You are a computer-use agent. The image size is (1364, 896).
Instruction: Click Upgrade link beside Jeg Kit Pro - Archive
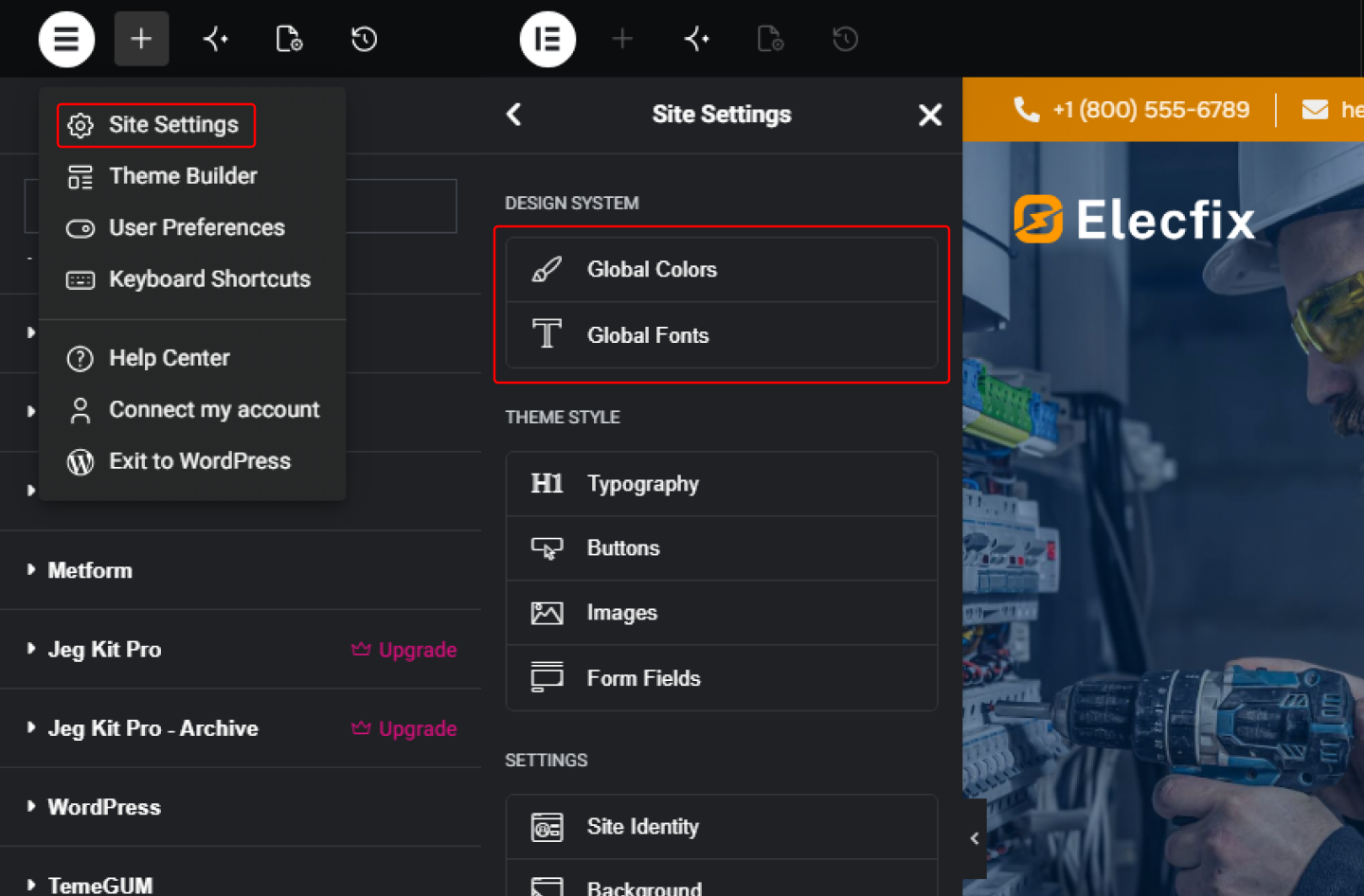point(404,728)
